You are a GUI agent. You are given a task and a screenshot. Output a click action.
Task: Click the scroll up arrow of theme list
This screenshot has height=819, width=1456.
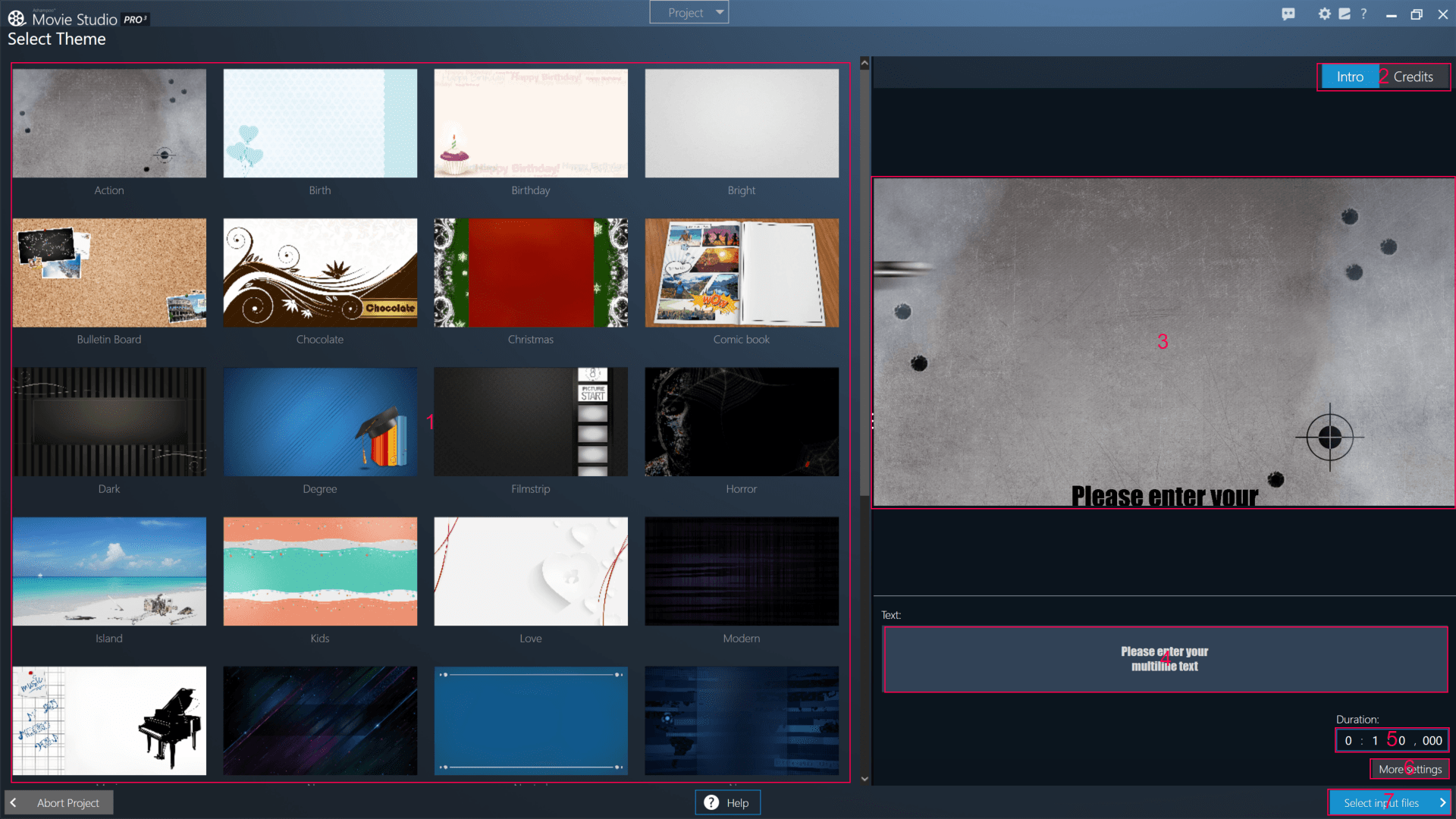864,64
